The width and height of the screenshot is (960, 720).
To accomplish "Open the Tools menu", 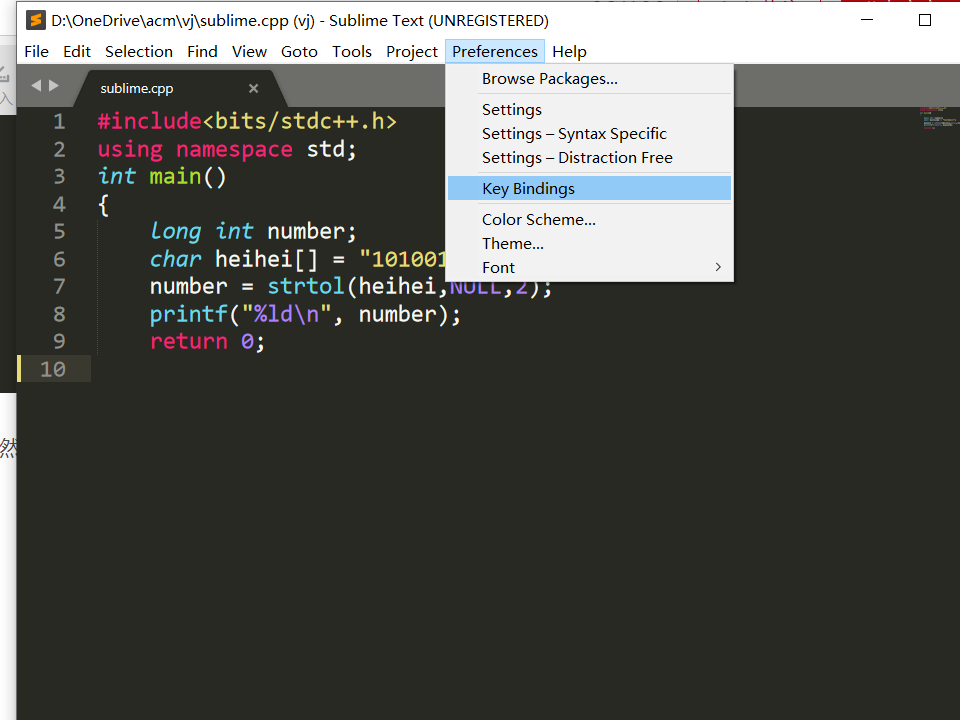I will point(351,51).
